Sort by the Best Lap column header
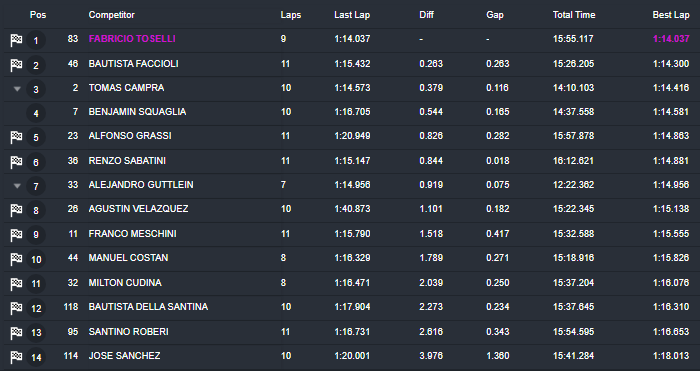Screen dimensions: 700x371 (x=671, y=15)
